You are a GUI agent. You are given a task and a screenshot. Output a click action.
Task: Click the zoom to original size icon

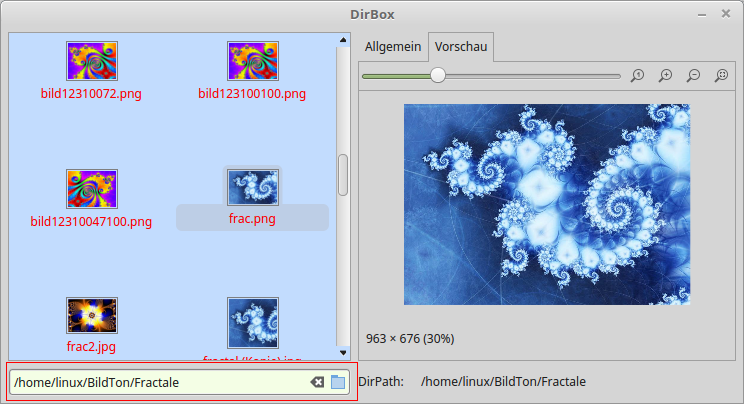click(x=637, y=76)
